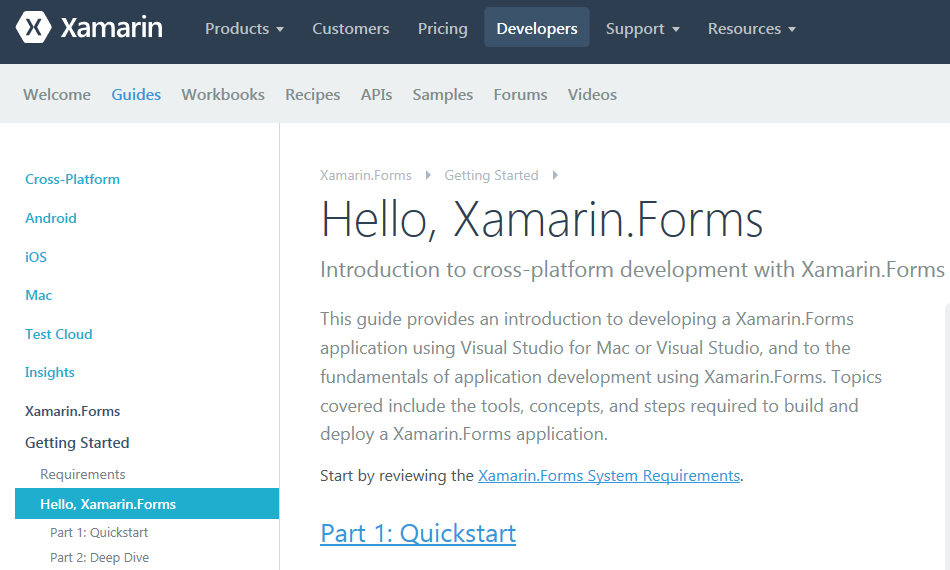Open the Pricing page
The height and width of the screenshot is (570, 950).
click(x=442, y=29)
